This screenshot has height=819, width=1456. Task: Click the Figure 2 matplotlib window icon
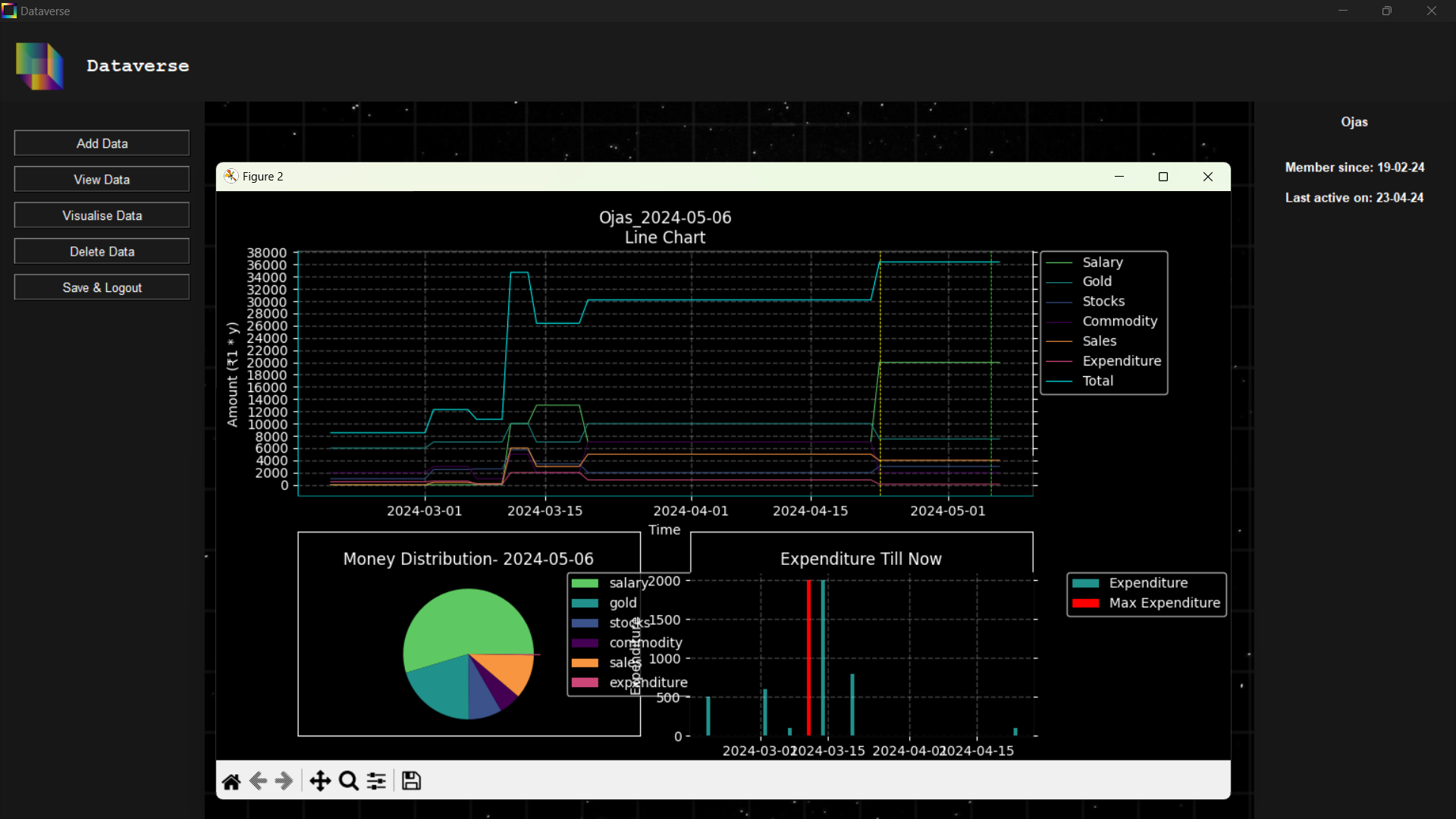click(x=231, y=177)
